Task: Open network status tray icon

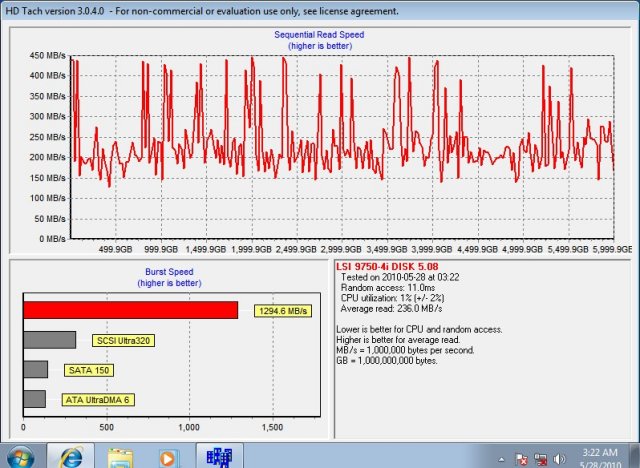Action: coord(540,459)
